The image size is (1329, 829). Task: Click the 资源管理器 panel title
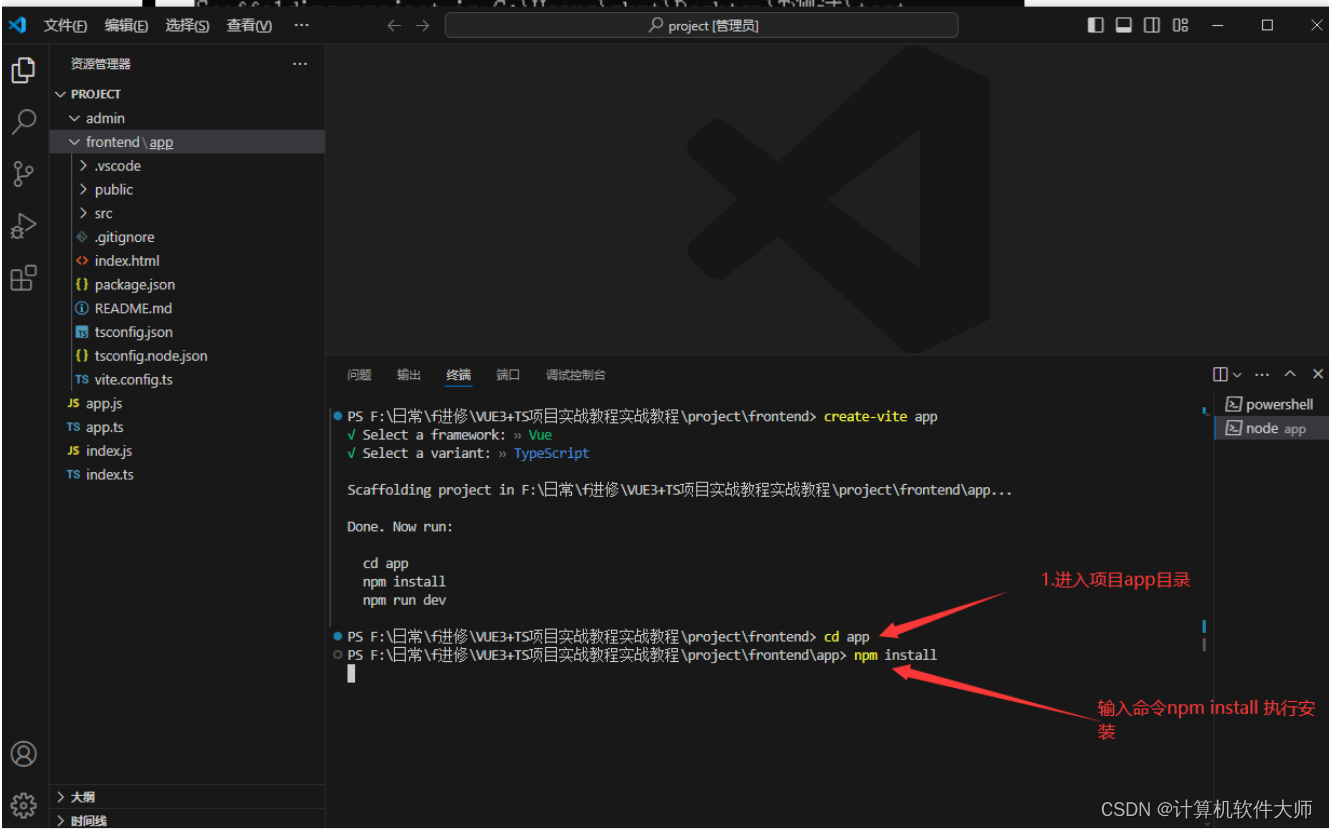point(101,64)
